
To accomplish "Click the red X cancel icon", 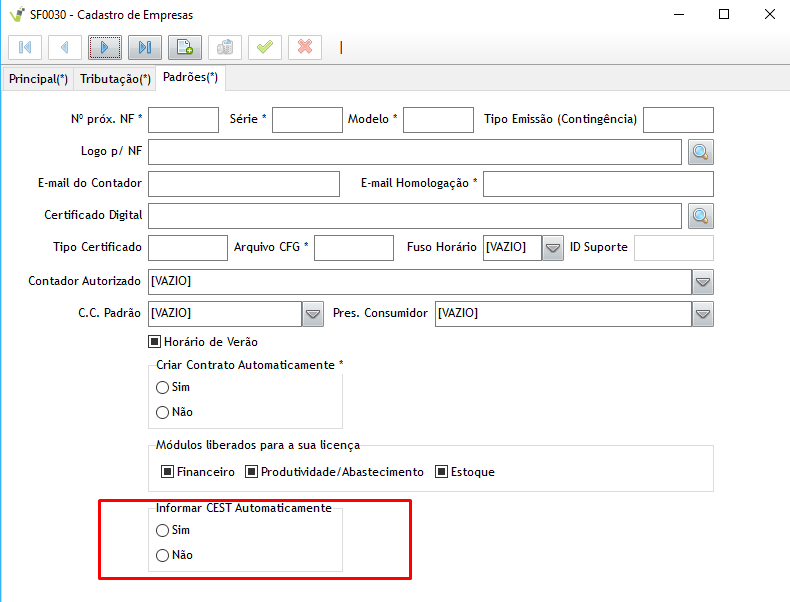I will [305, 47].
